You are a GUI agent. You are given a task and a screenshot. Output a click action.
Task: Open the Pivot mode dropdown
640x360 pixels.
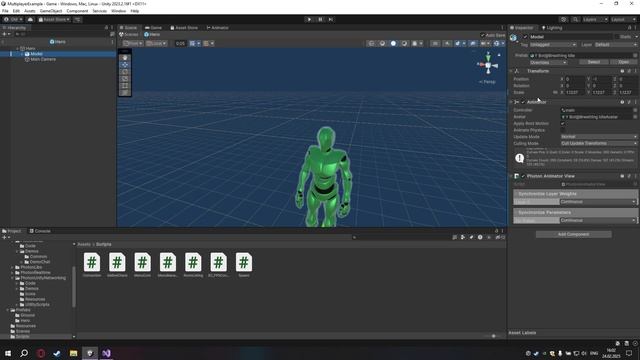click(x=133, y=43)
